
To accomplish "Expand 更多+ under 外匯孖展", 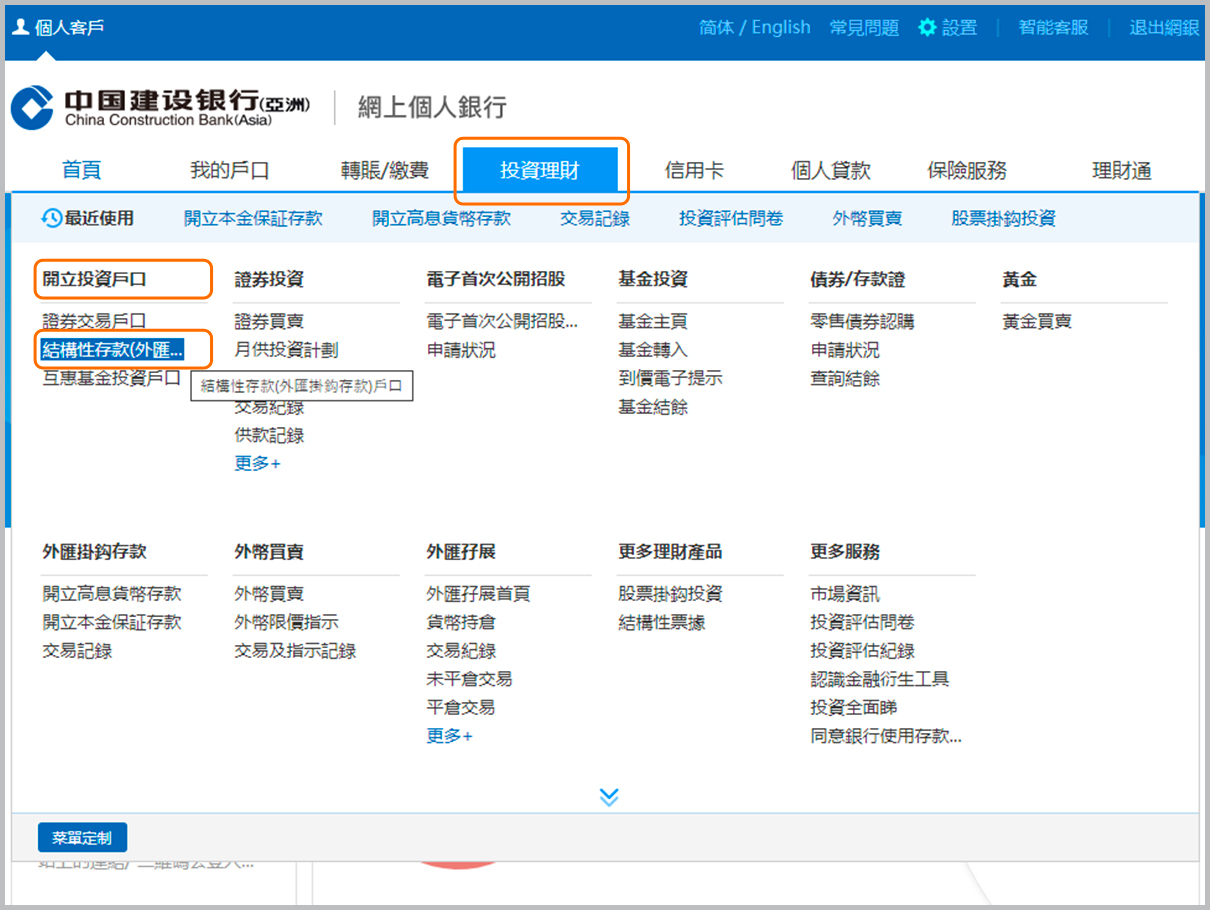I will (x=449, y=736).
